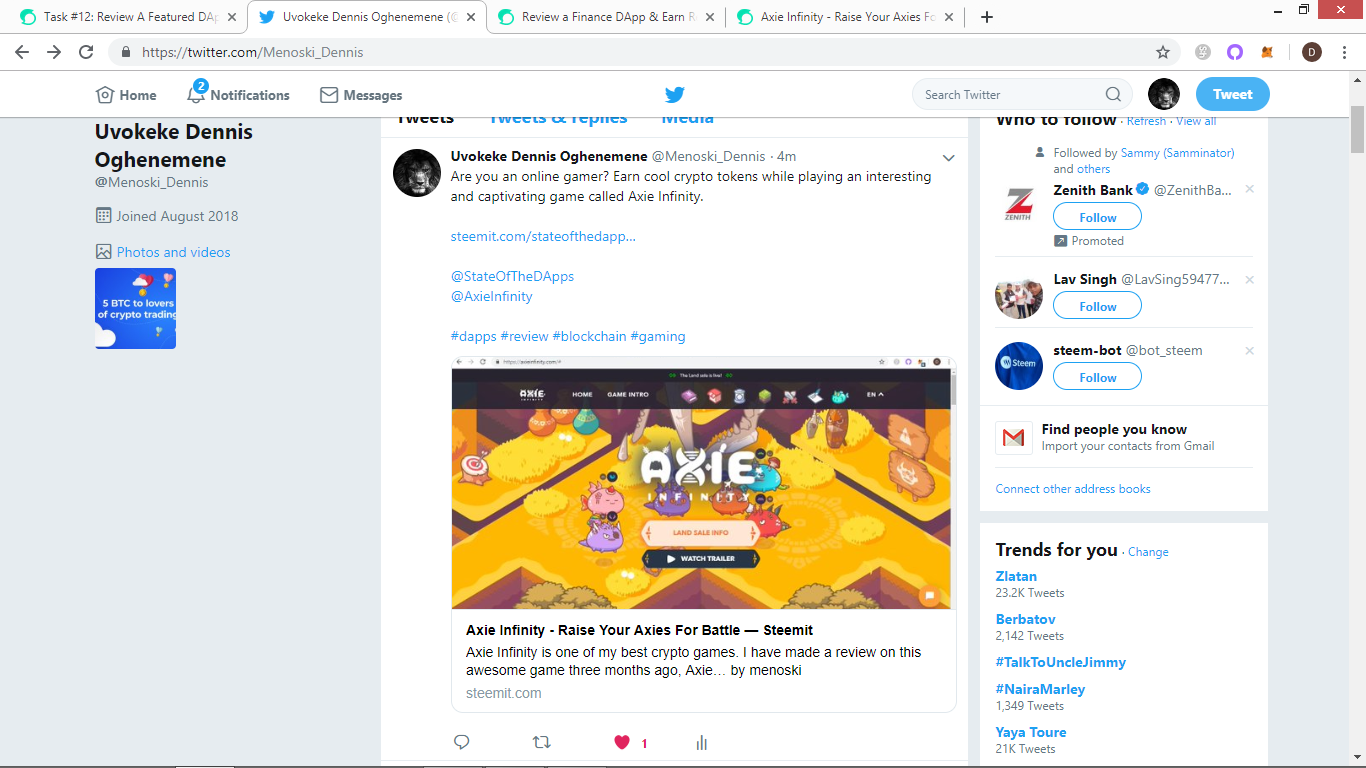The width and height of the screenshot is (1366, 768).
Task: Open steemit.com/stateofthedapp link in tweet
Action: 543,236
